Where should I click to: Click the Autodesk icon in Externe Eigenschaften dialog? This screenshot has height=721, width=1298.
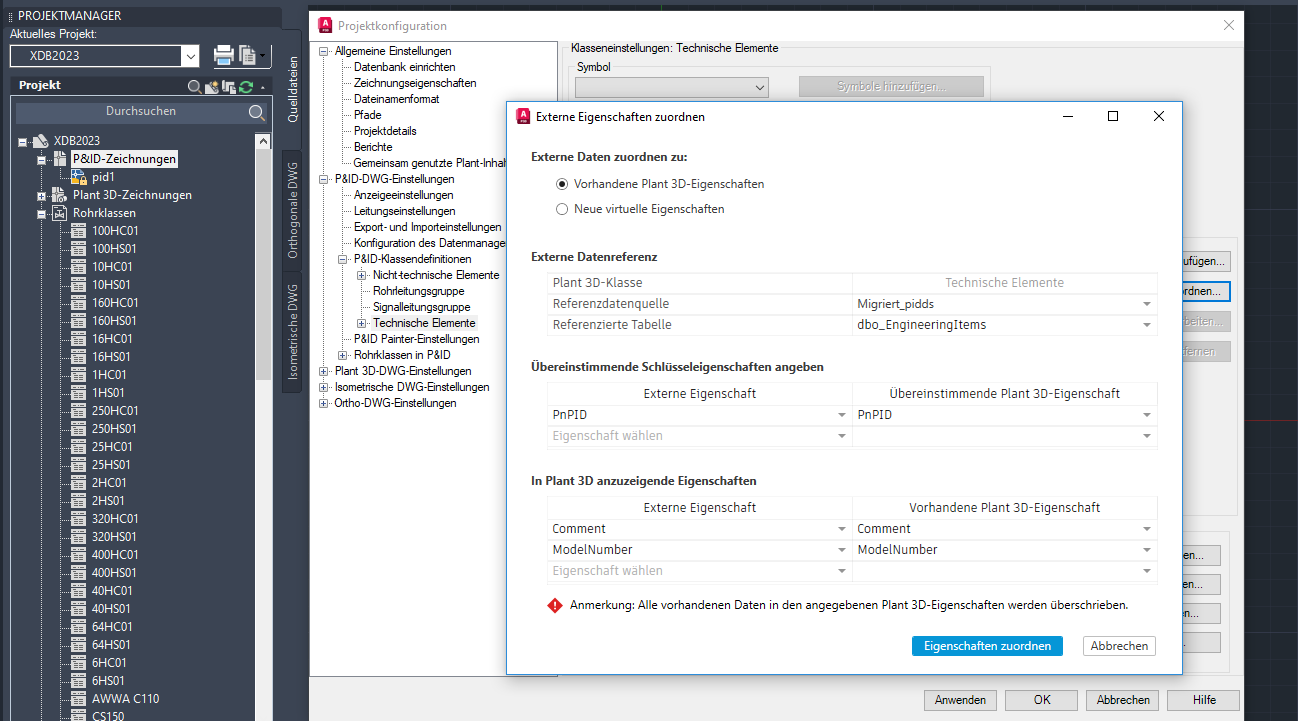pyautogui.click(x=522, y=116)
